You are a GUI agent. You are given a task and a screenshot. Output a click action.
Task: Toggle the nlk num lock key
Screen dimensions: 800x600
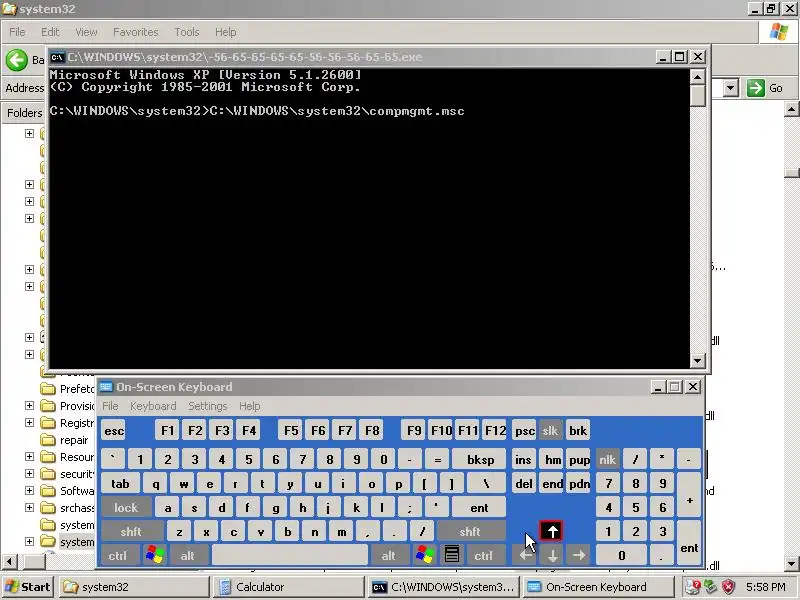(x=607, y=460)
